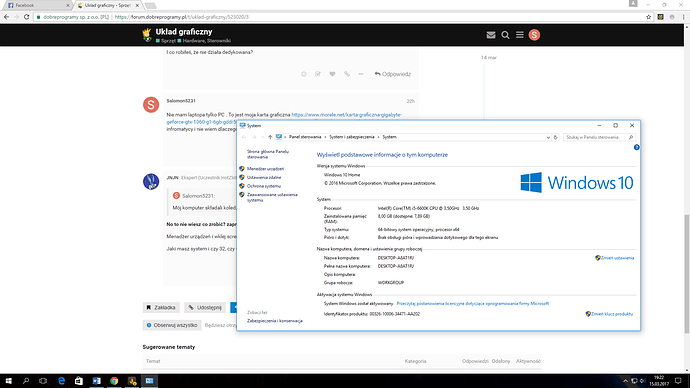Click System i zabezpieczenia breadcrumb
Image resolution: width=690 pixels, height=388 pixels.
click(x=352, y=137)
